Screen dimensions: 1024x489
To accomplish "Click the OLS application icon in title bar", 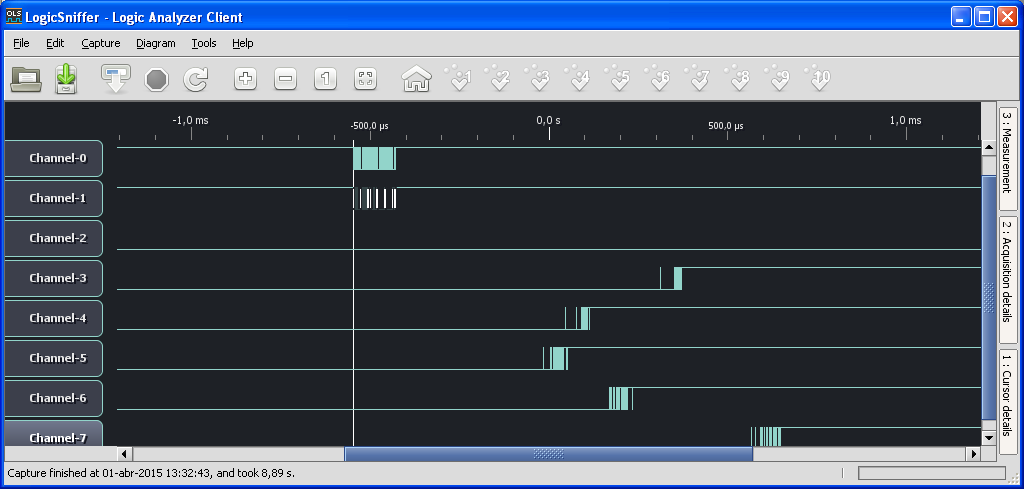I will pyautogui.click(x=13, y=16).
